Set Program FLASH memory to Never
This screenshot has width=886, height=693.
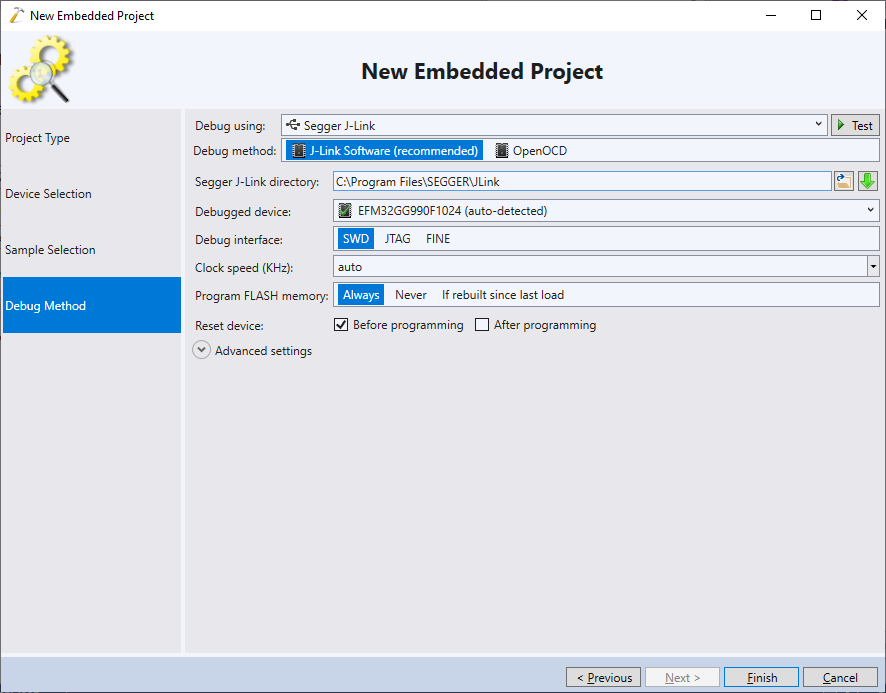pyautogui.click(x=411, y=295)
